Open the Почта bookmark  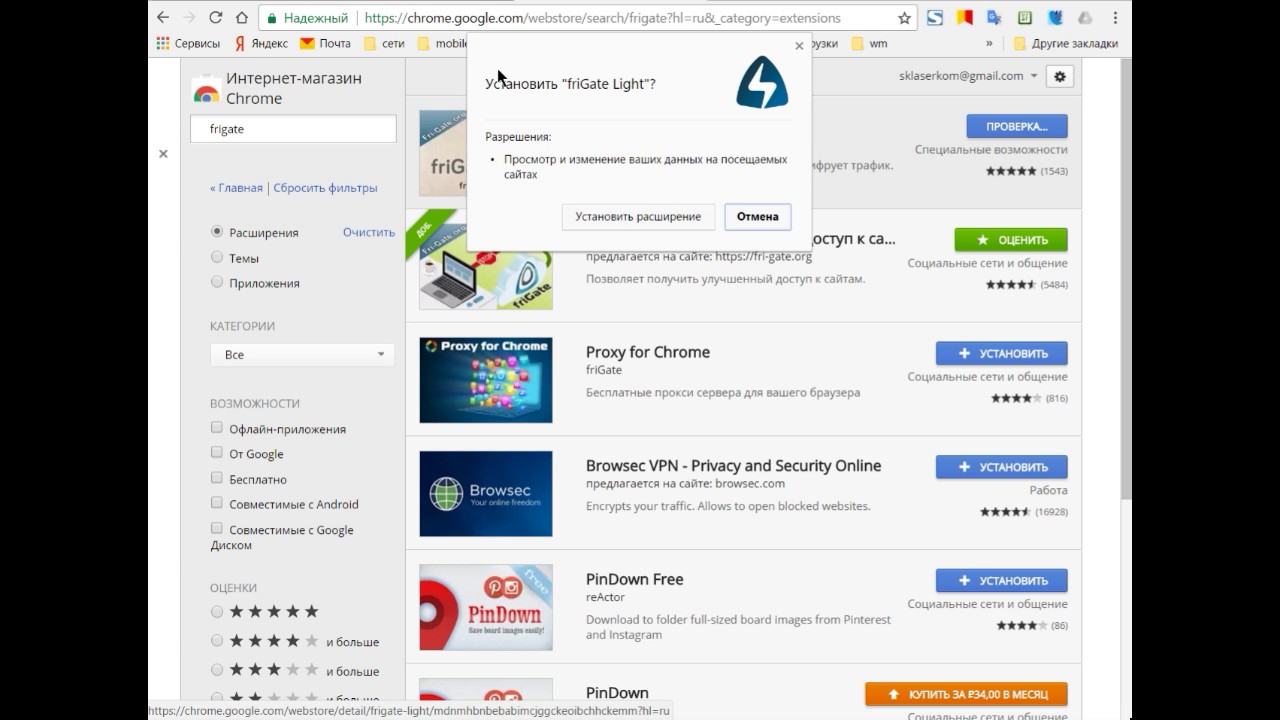pyautogui.click(x=325, y=44)
